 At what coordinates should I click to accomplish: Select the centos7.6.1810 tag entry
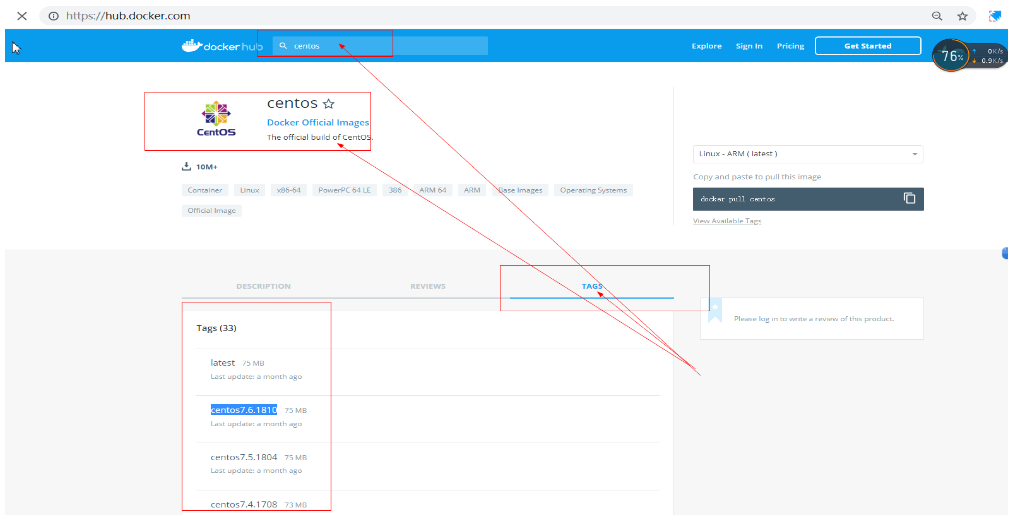pyautogui.click(x=244, y=410)
